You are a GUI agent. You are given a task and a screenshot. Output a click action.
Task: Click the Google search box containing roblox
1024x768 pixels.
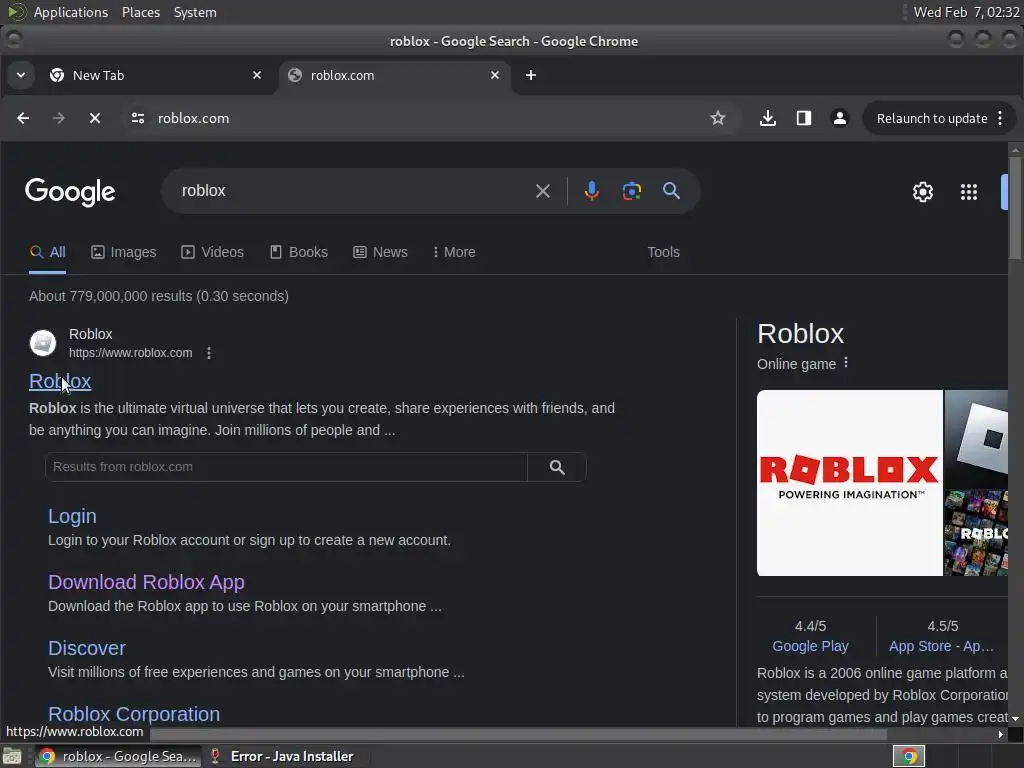[353, 191]
